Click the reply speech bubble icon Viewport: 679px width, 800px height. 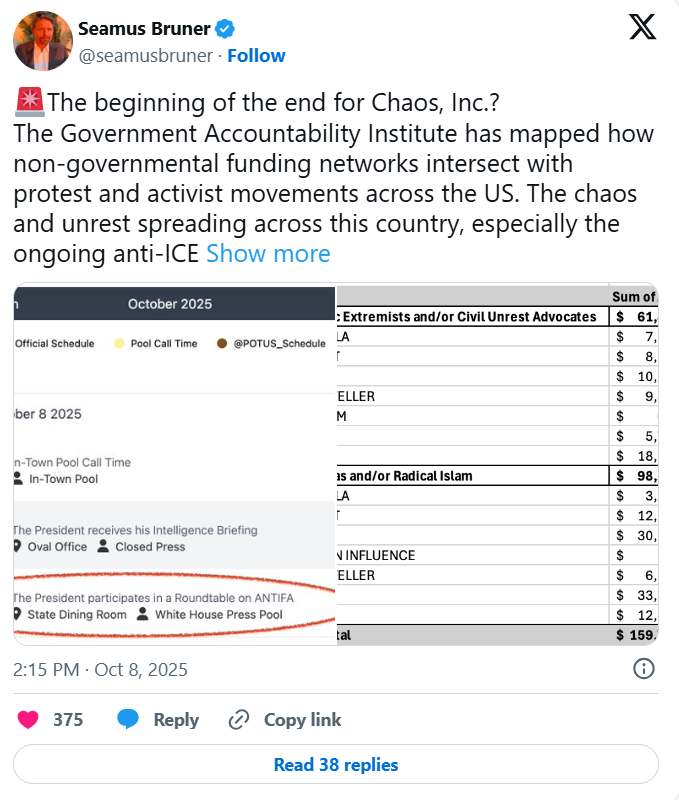tap(127, 719)
